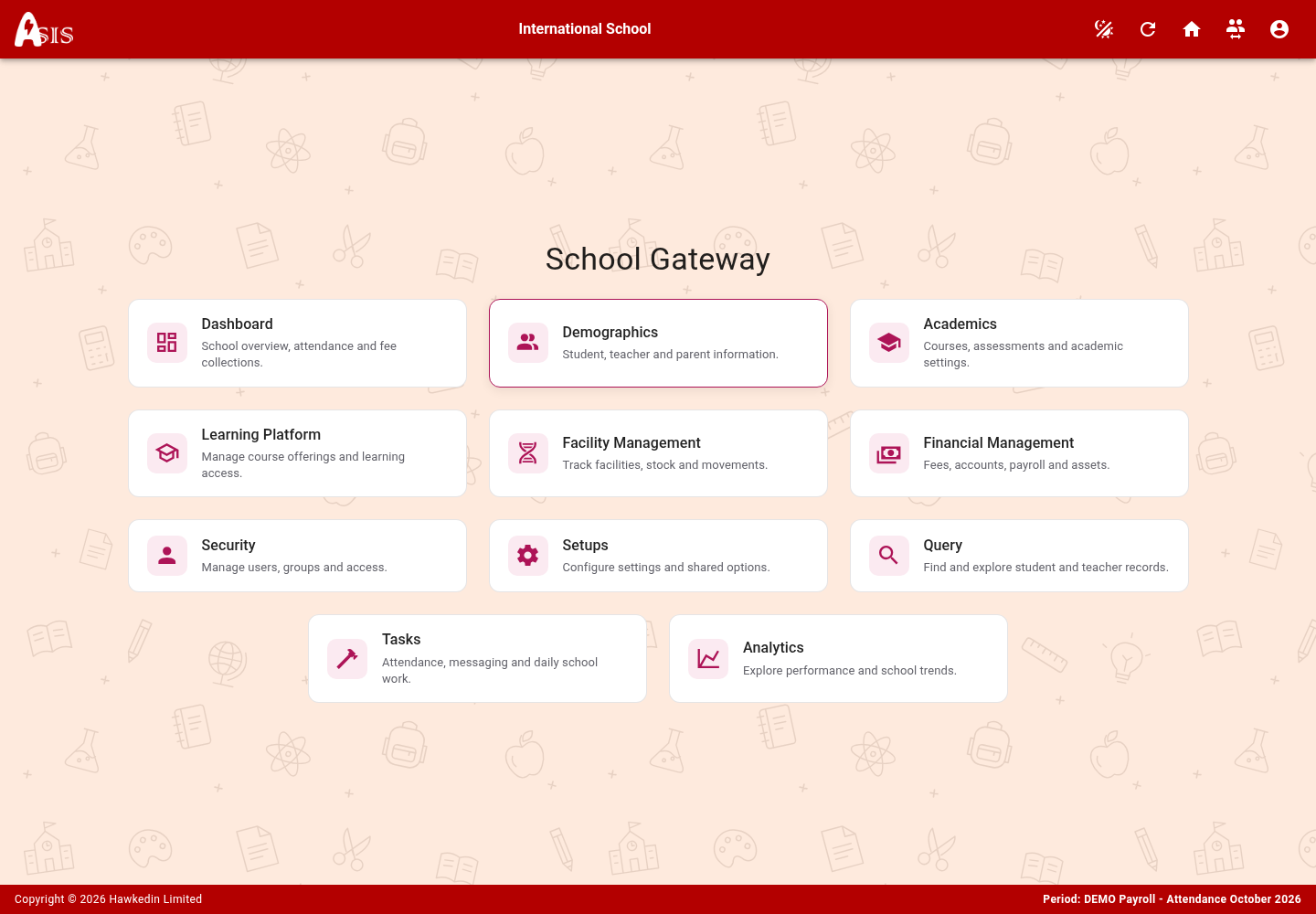Open Facility Management title
1316x914 pixels.
click(631, 443)
